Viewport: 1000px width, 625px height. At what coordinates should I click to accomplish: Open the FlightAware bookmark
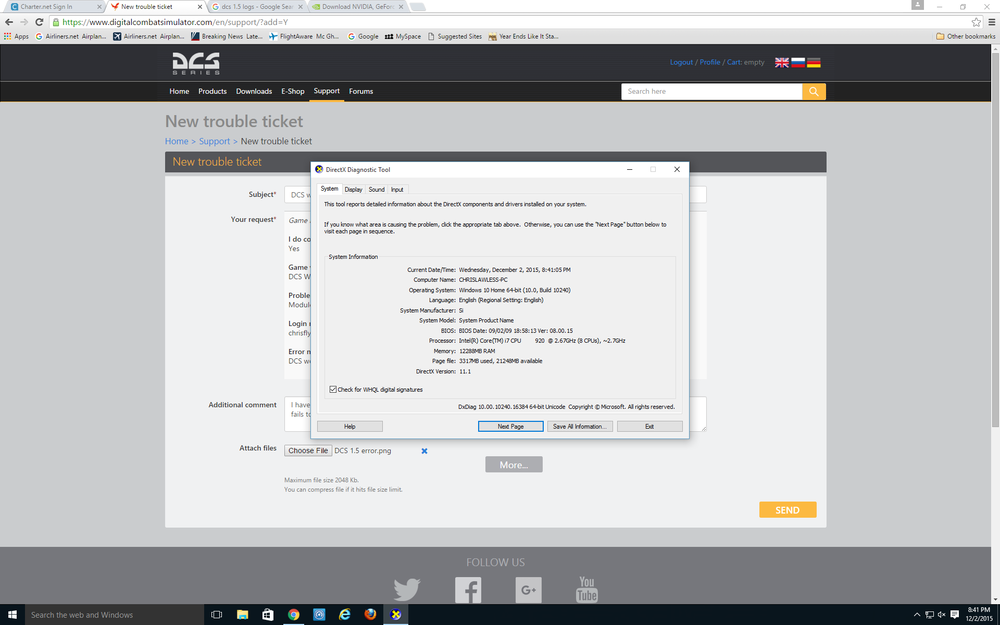coord(304,36)
